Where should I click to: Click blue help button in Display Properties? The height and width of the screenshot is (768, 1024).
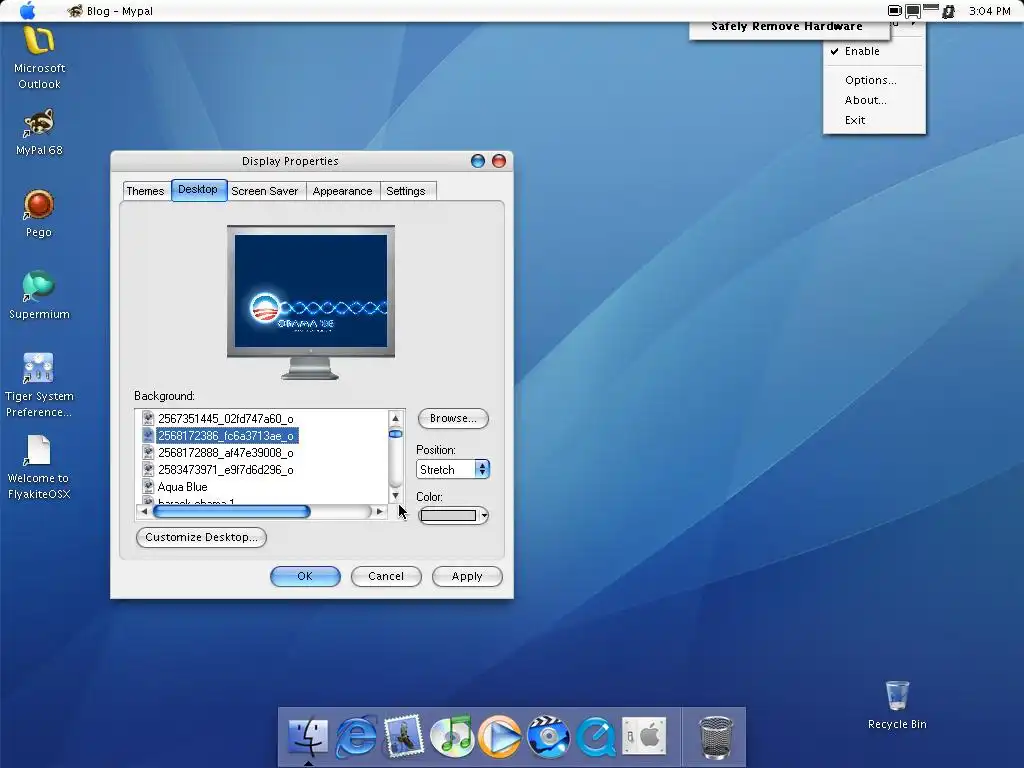pos(477,161)
